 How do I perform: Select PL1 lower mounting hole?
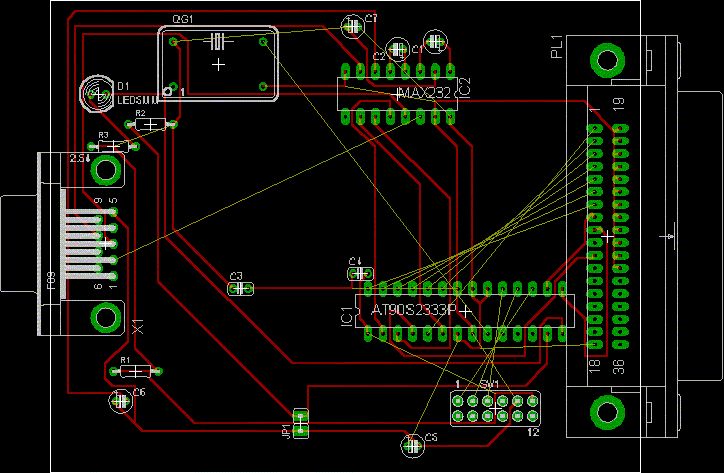click(x=606, y=412)
